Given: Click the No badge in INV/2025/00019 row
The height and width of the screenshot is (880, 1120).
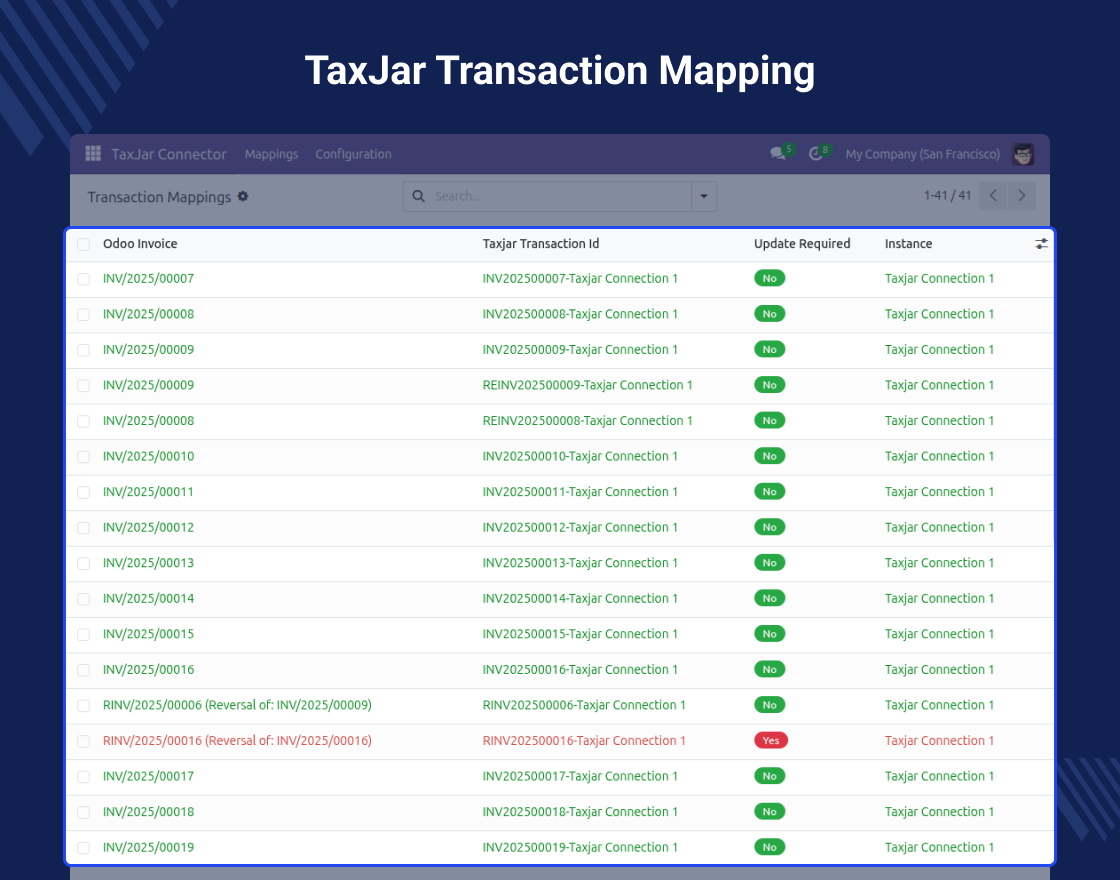Looking at the screenshot, I should (x=769, y=847).
